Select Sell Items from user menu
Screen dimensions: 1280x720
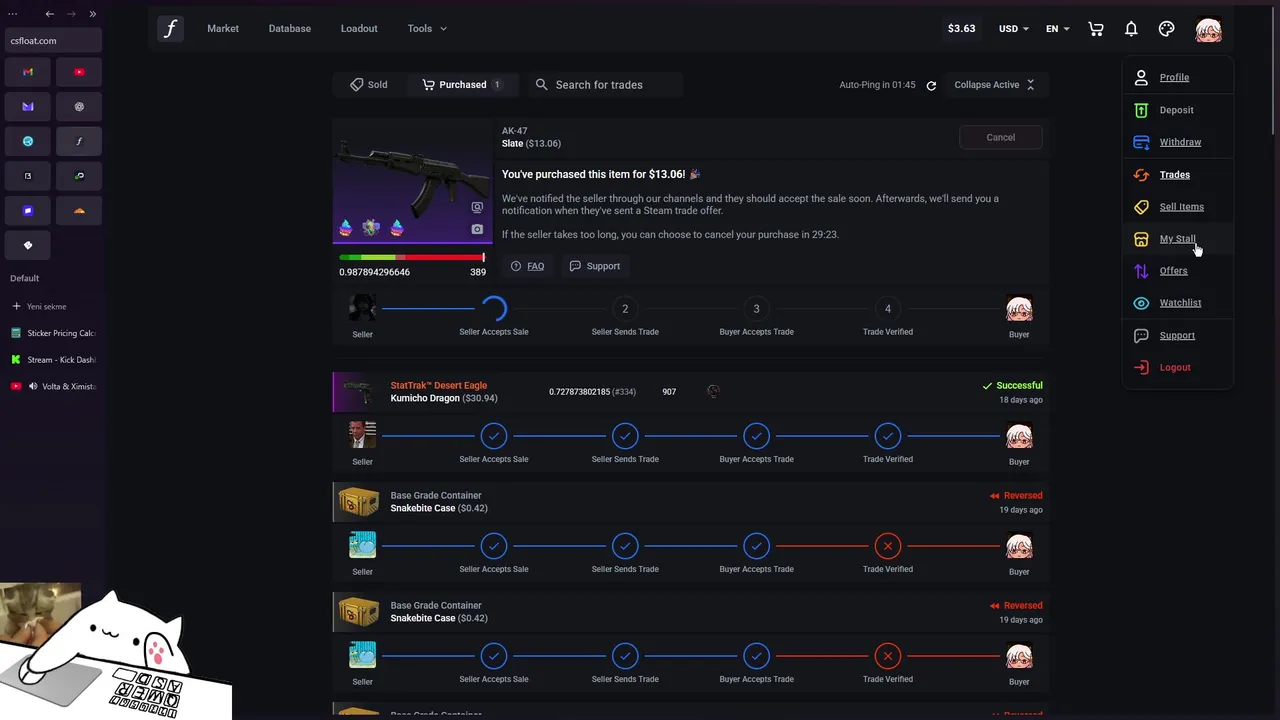coord(1178,207)
